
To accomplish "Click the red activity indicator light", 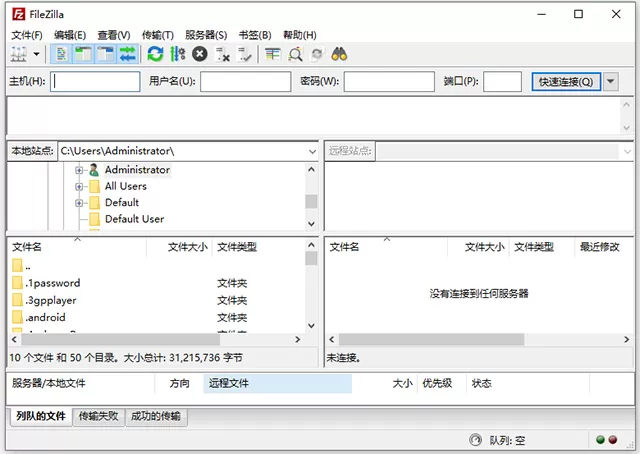I will pos(613,440).
